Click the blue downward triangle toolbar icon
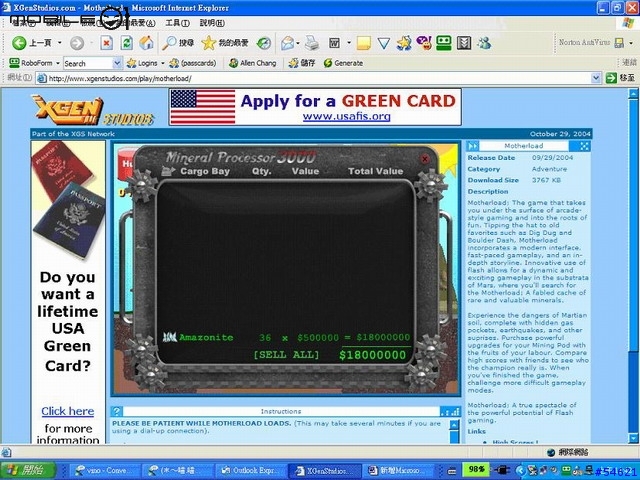This screenshot has width=640, height=480. point(384,43)
